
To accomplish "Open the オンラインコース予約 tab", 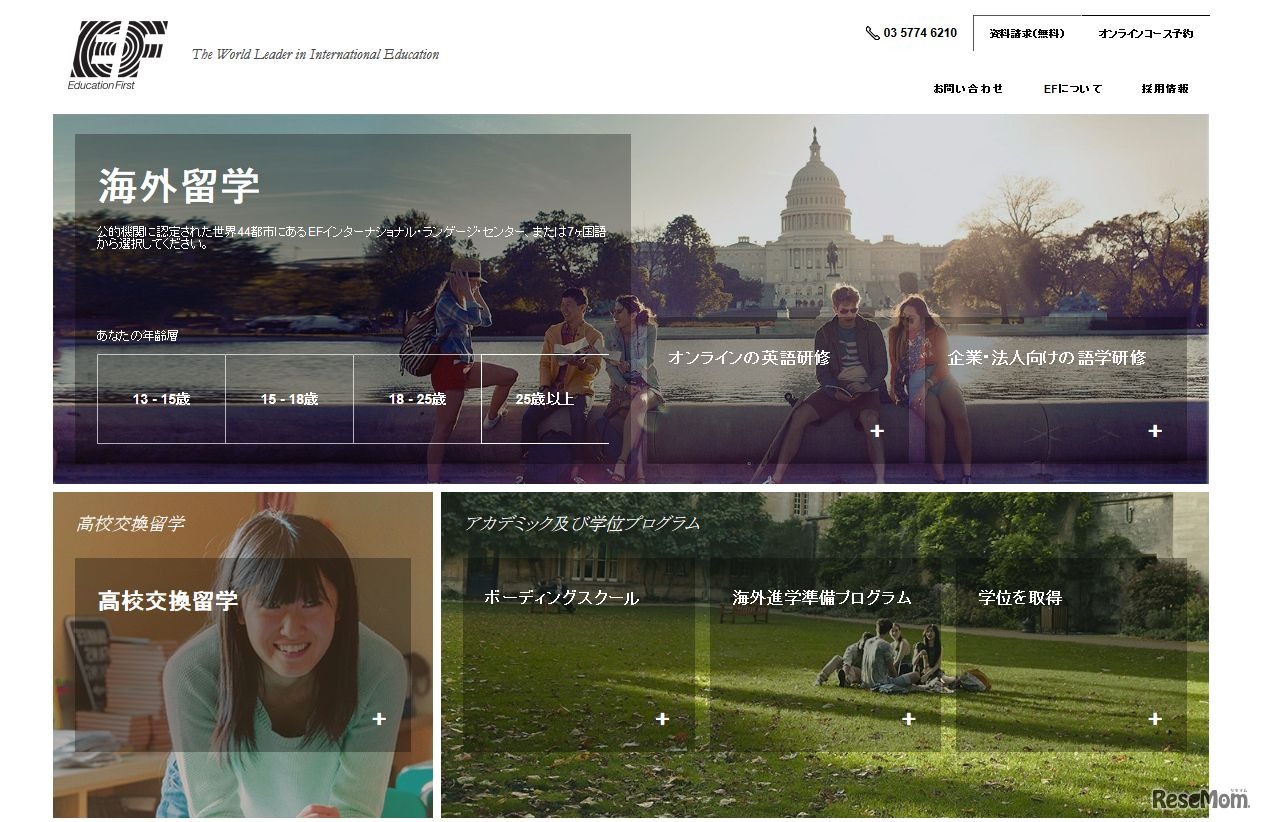I will click(1145, 33).
